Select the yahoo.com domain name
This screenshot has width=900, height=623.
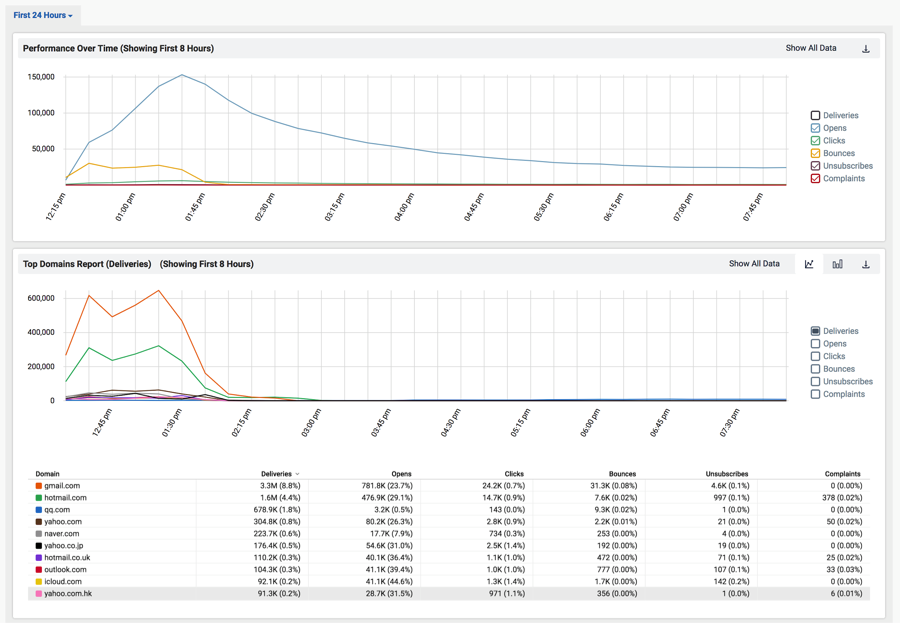63,522
